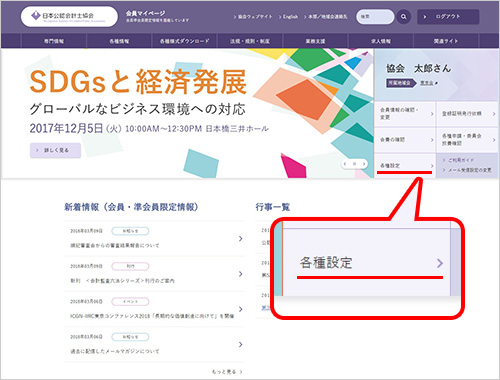
Task: Open the news about 綱紀審査会 audit results
Action: point(115,246)
